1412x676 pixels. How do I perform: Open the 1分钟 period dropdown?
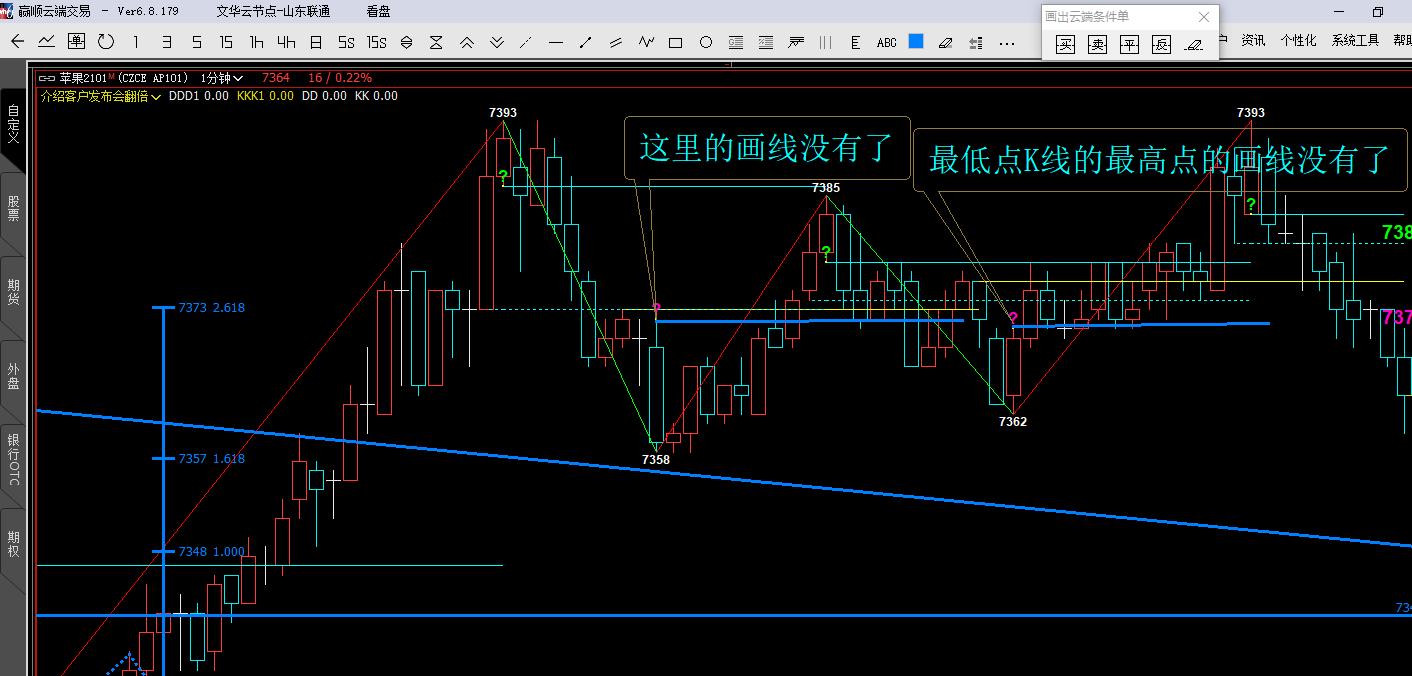pos(221,78)
